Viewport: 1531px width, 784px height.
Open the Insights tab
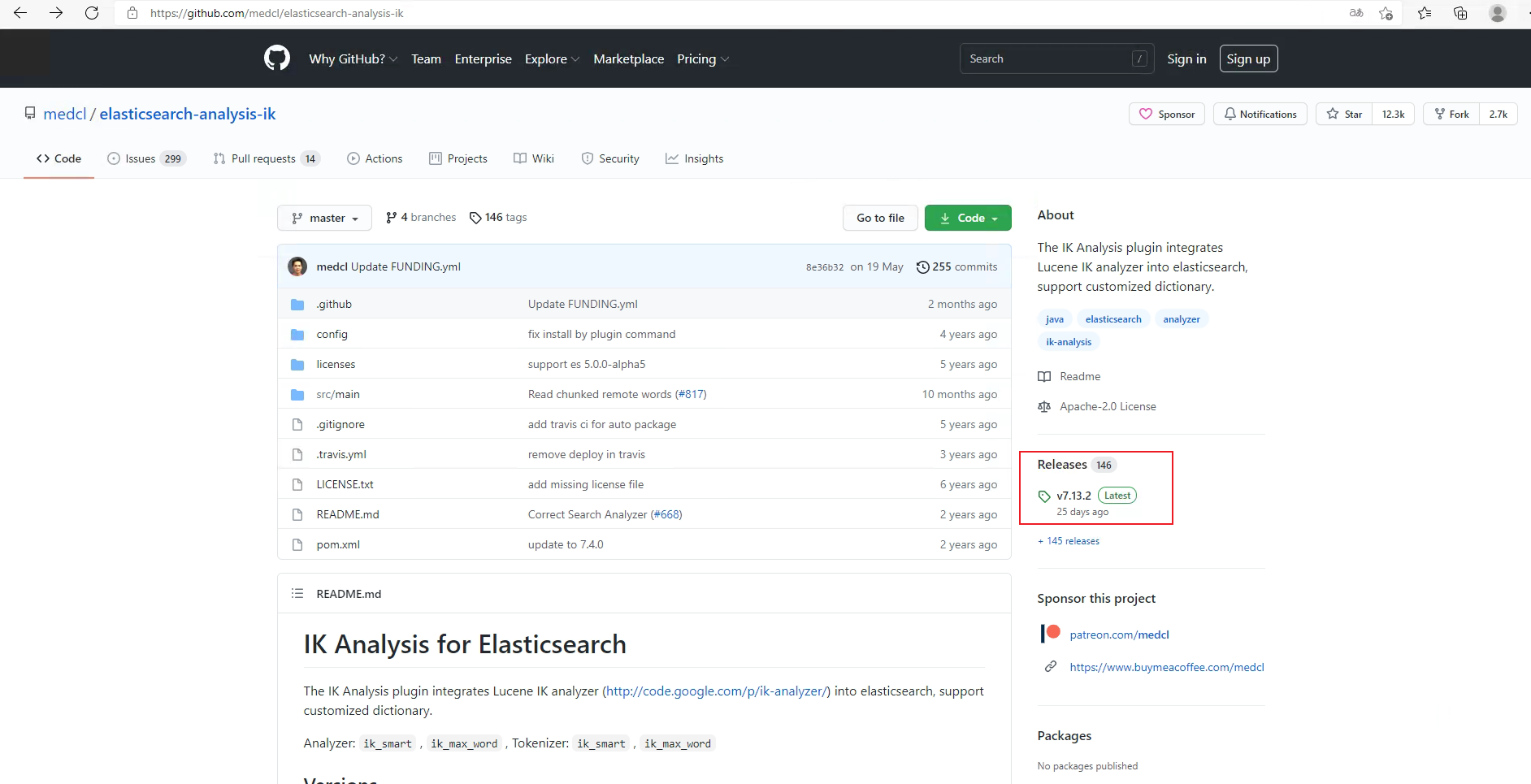click(x=695, y=158)
